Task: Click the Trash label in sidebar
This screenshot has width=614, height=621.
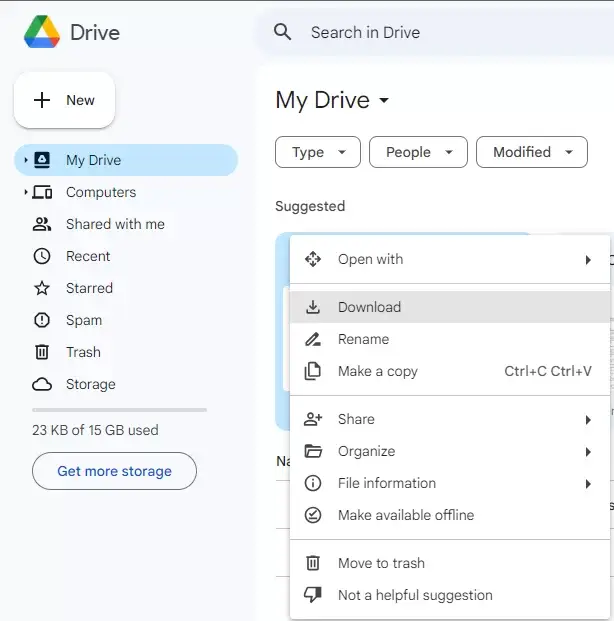Action: (x=83, y=352)
